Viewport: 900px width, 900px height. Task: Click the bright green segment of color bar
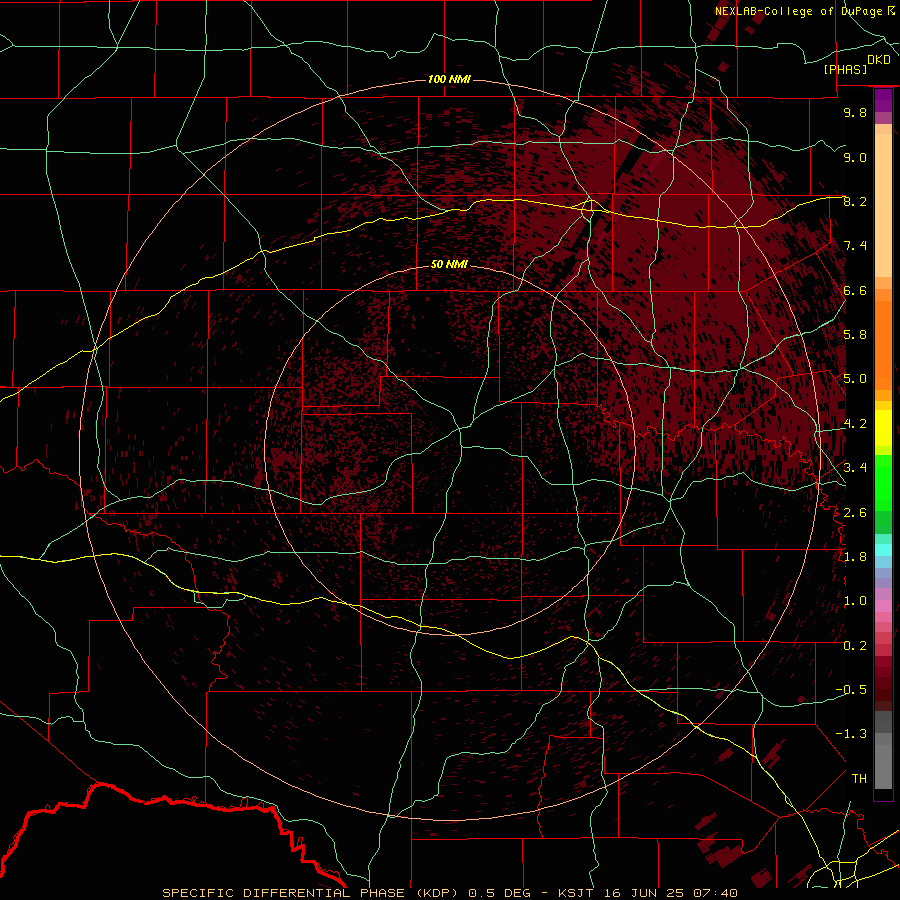click(883, 483)
